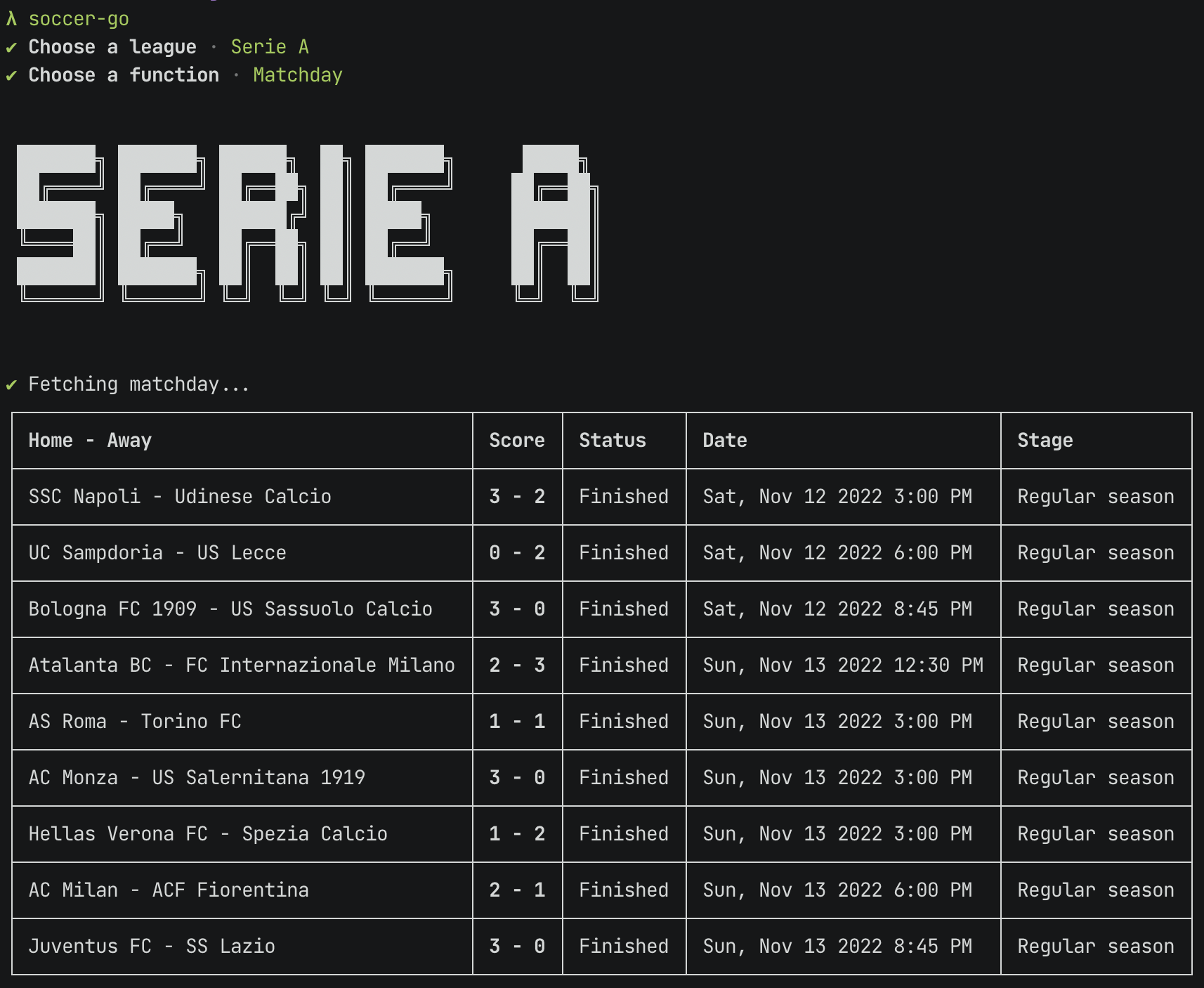Click the 2 - 3 score for Atalanta match
Screen dimensions: 1204x988
pyautogui.click(x=517, y=665)
